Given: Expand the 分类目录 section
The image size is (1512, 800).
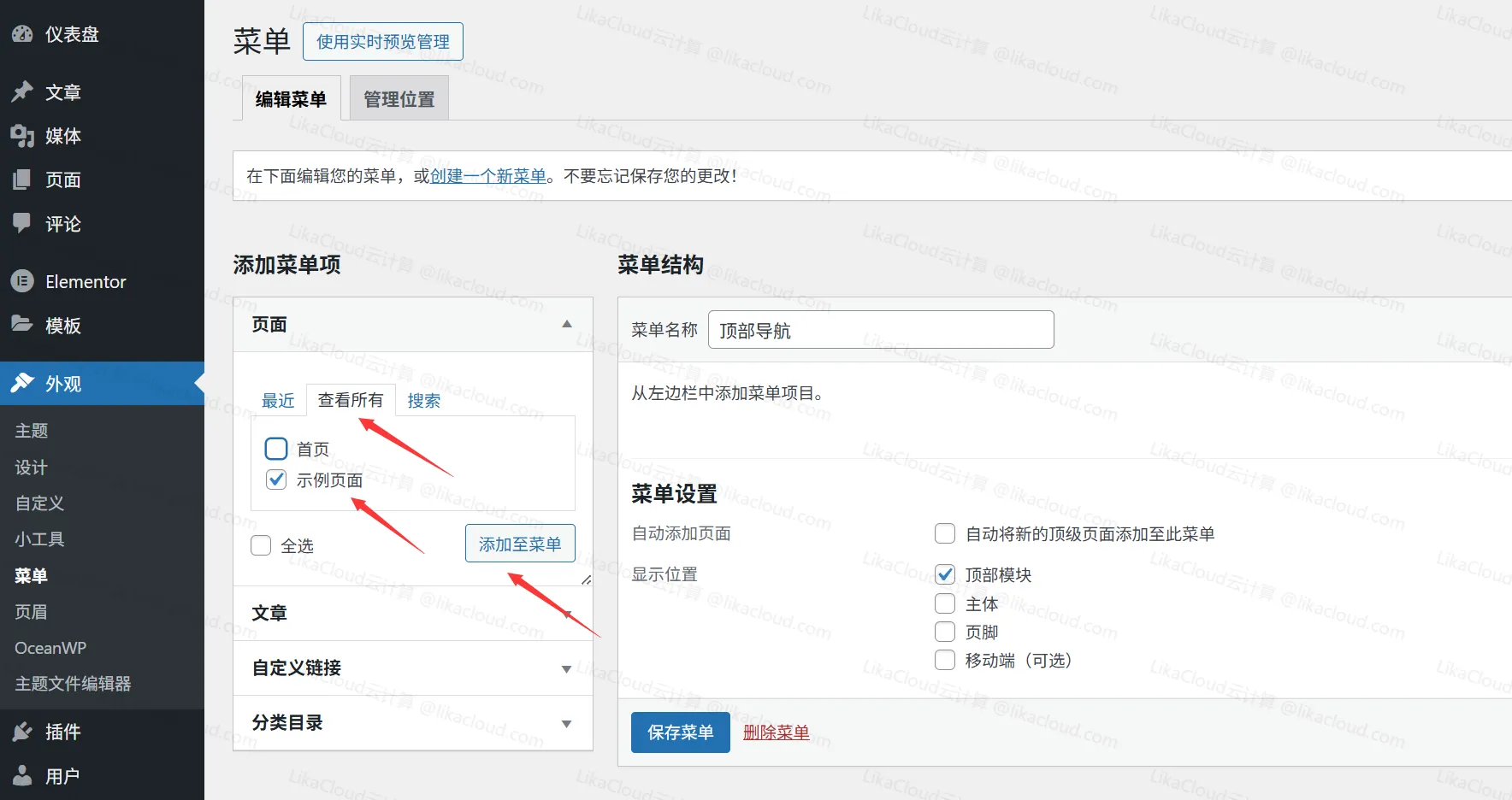Looking at the screenshot, I should coord(566,723).
